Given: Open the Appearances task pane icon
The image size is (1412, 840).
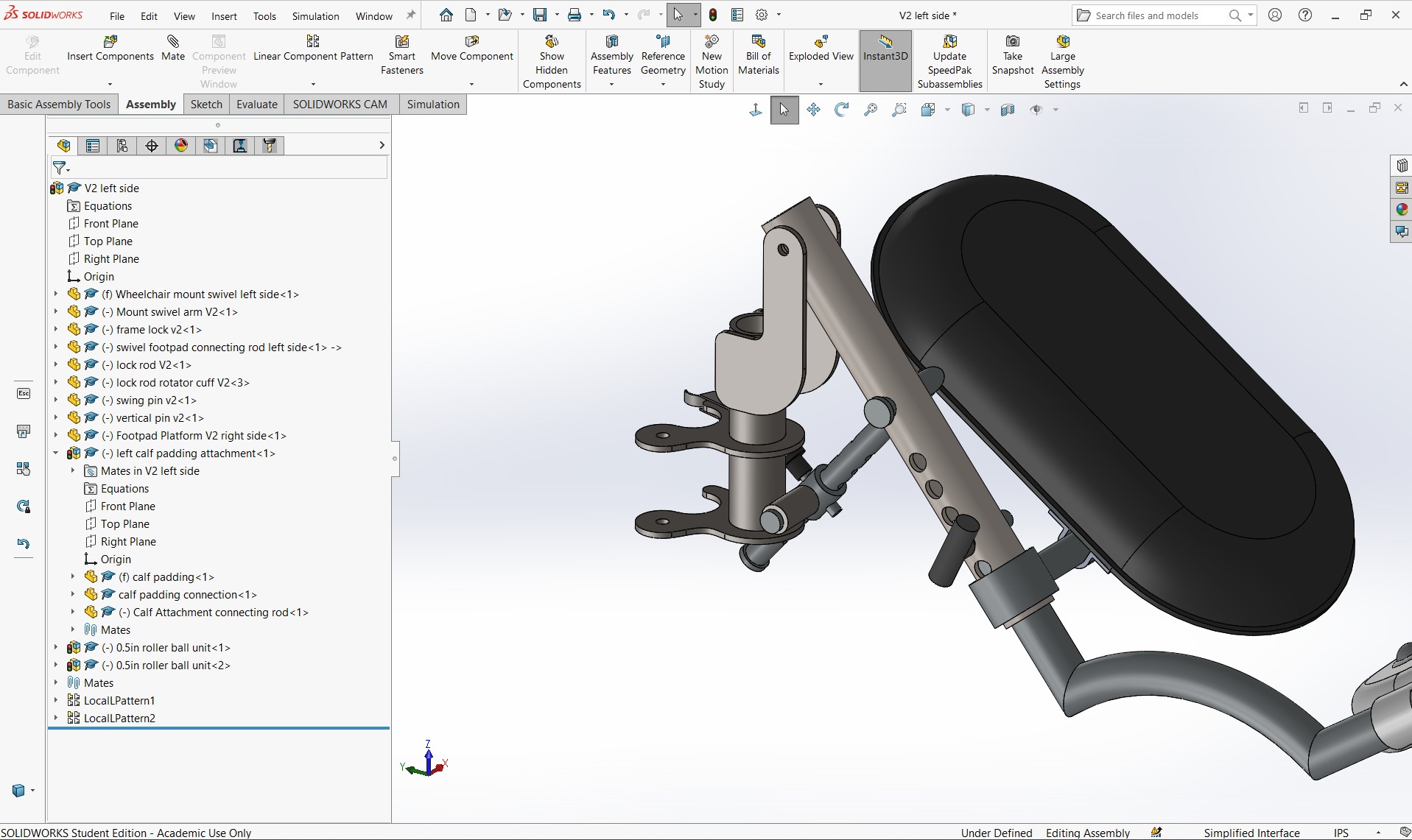Looking at the screenshot, I should [1402, 210].
